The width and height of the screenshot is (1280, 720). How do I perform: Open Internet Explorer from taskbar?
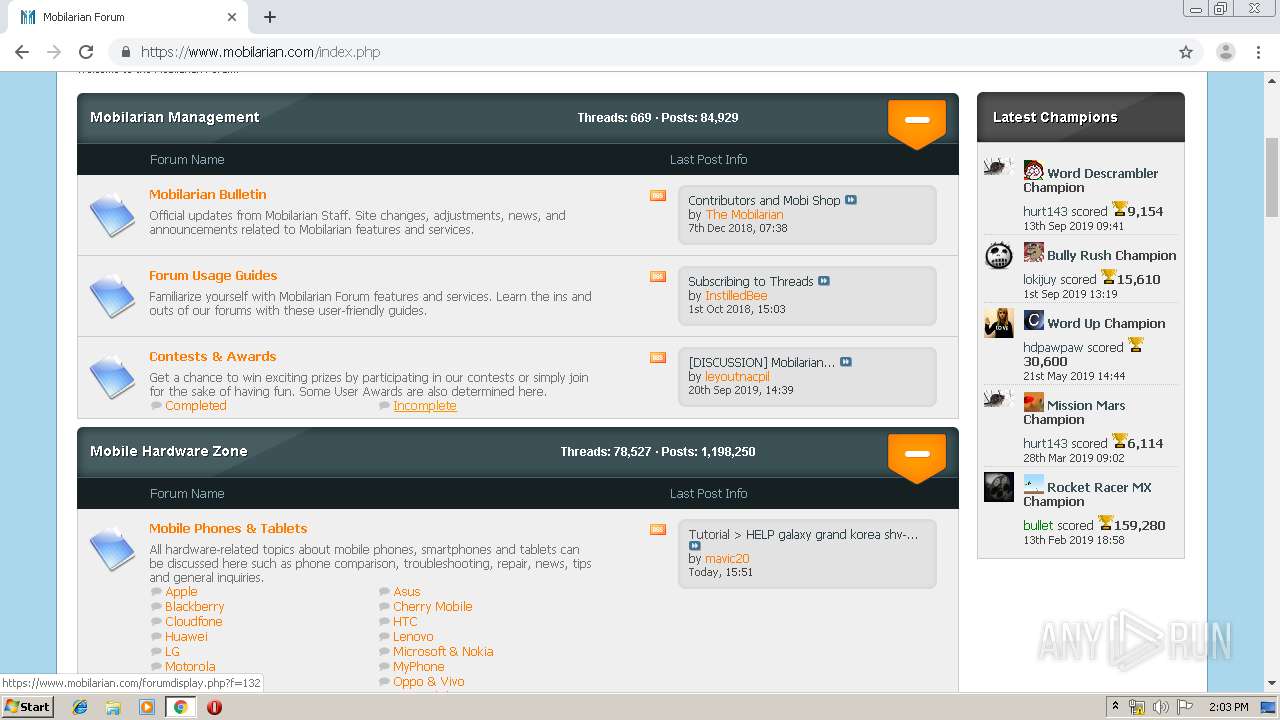click(80, 706)
